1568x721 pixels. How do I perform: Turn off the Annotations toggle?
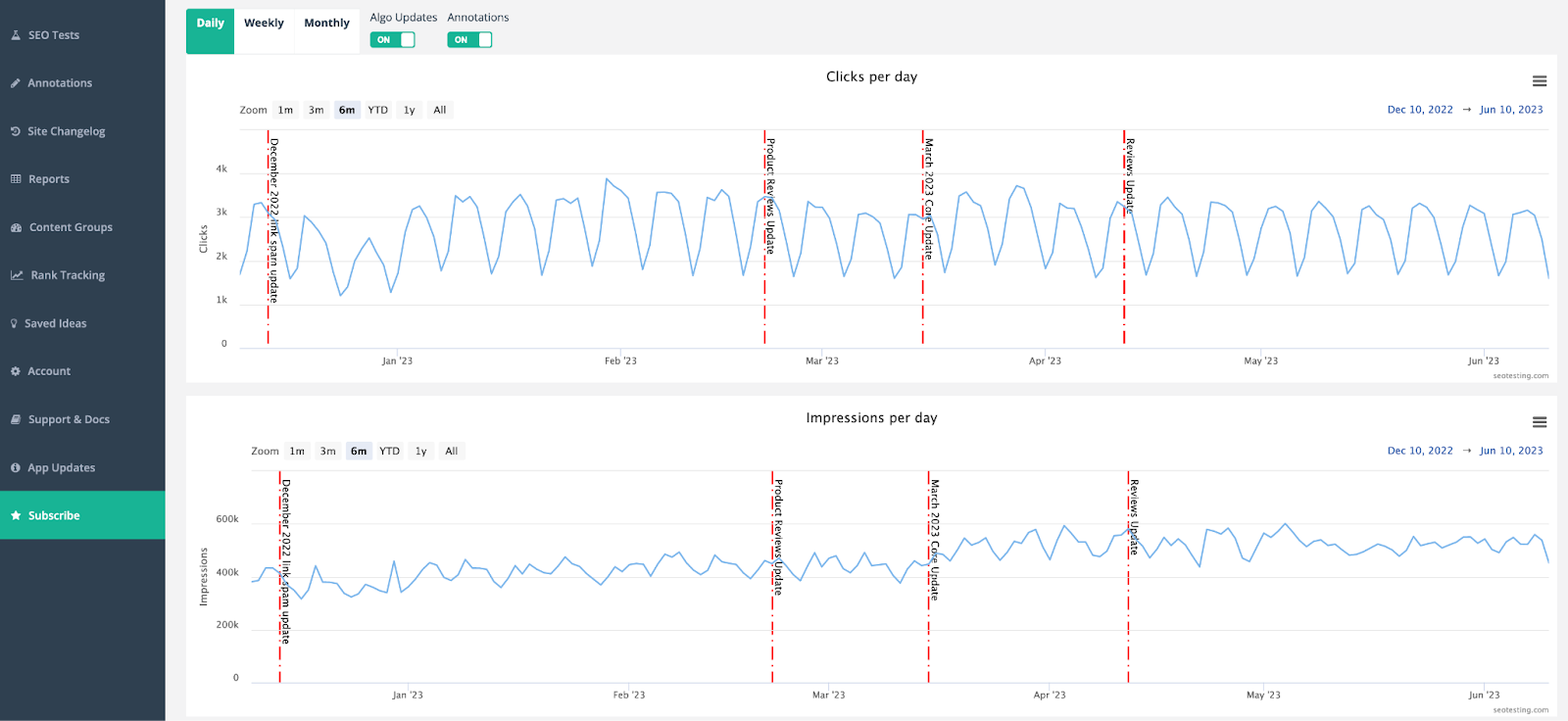[x=469, y=40]
